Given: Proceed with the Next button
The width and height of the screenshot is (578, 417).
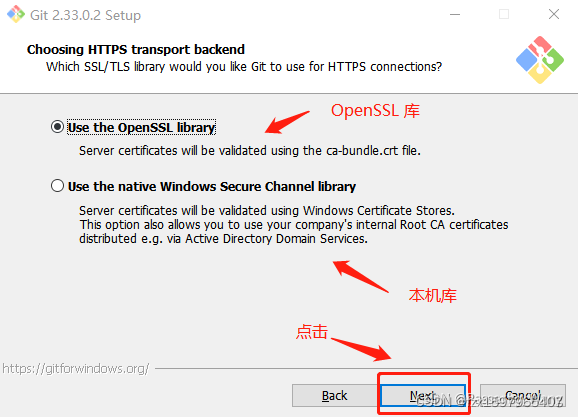Looking at the screenshot, I should coord(423,396).
